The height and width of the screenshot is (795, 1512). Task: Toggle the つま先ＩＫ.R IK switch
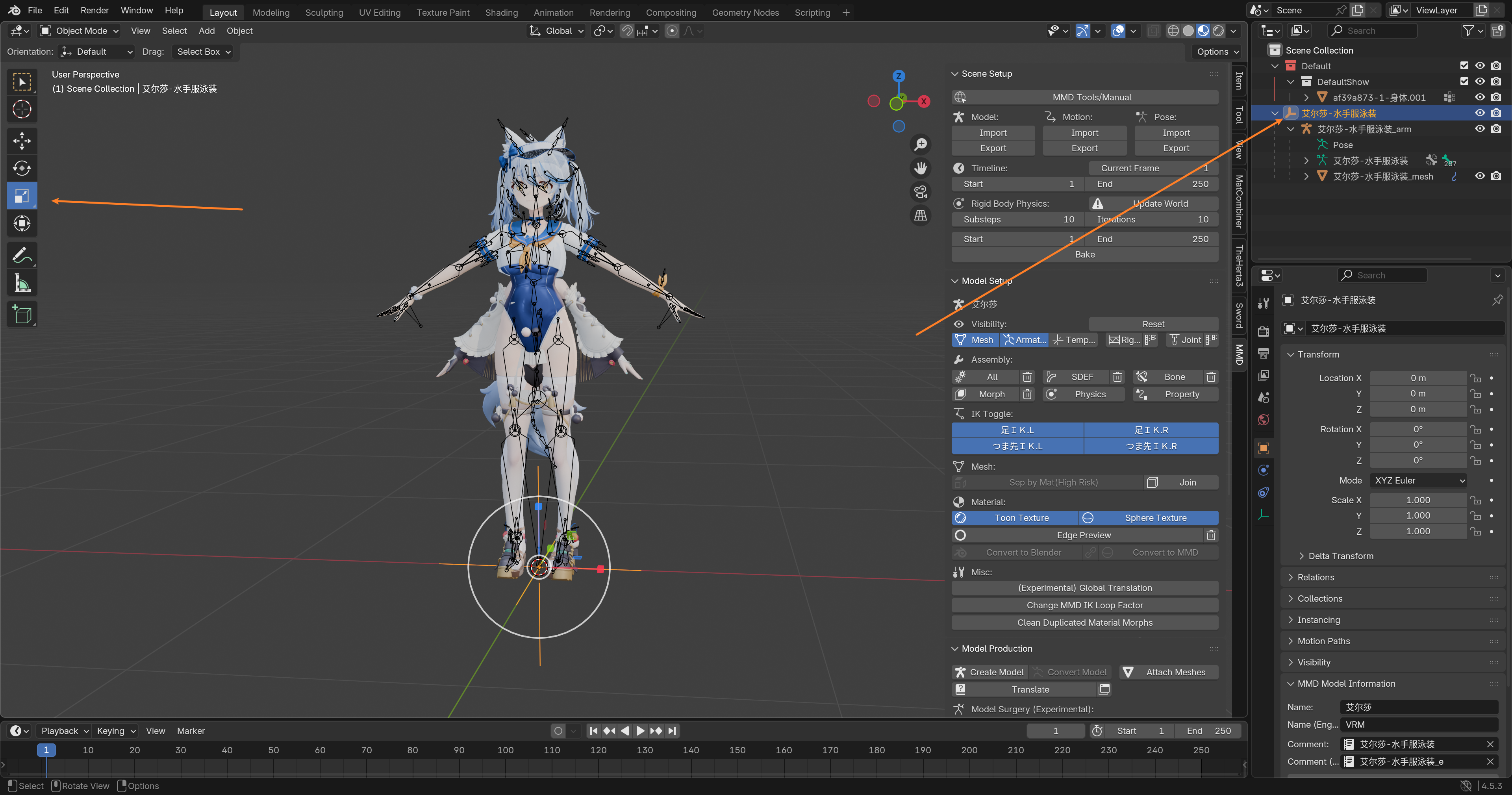coord(1151,446)
